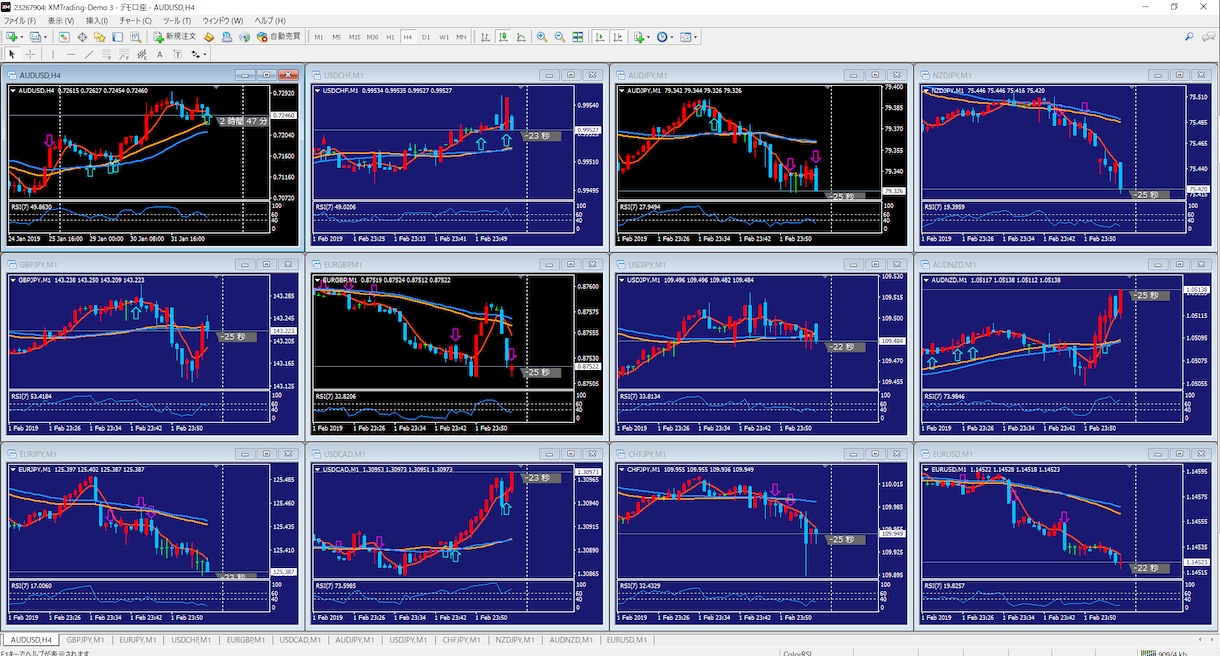Click the 新規注文 new order button
The image size is (1220, 656).
(175, 37)
